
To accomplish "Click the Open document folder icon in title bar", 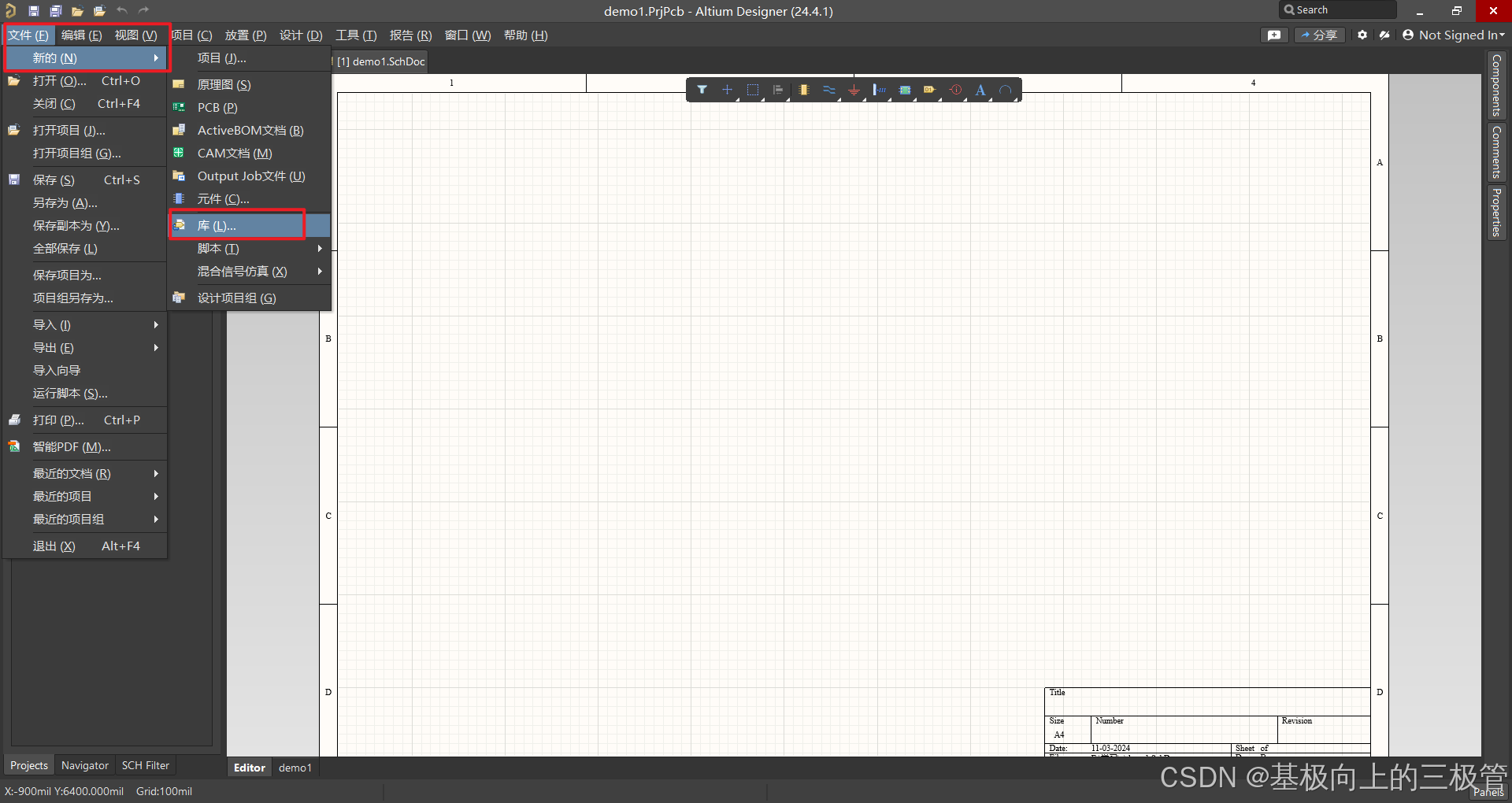I will click(x=77, y=11).
